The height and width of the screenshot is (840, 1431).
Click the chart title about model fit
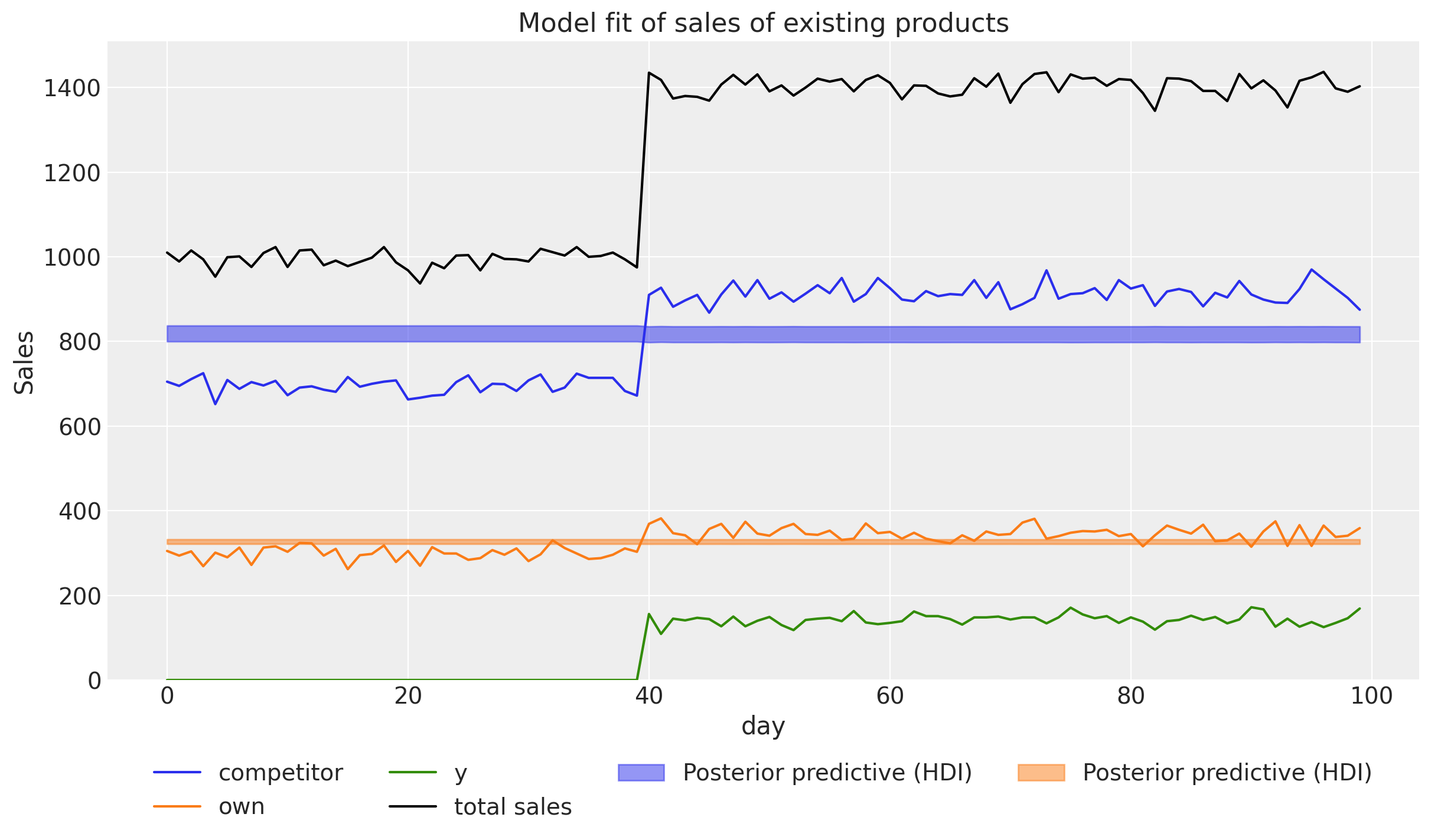point(763,24)
